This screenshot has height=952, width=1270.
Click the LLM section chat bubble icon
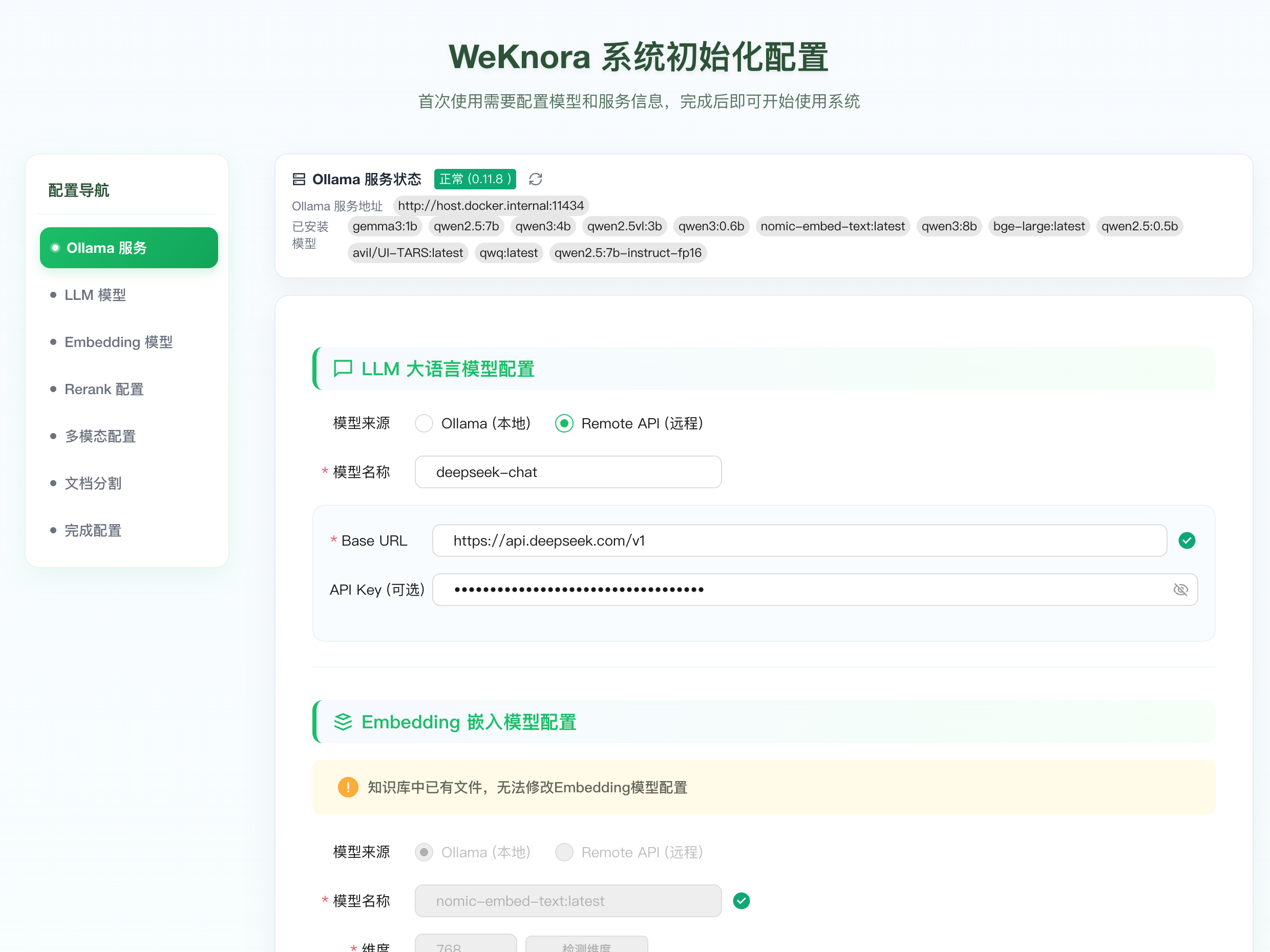343,369
